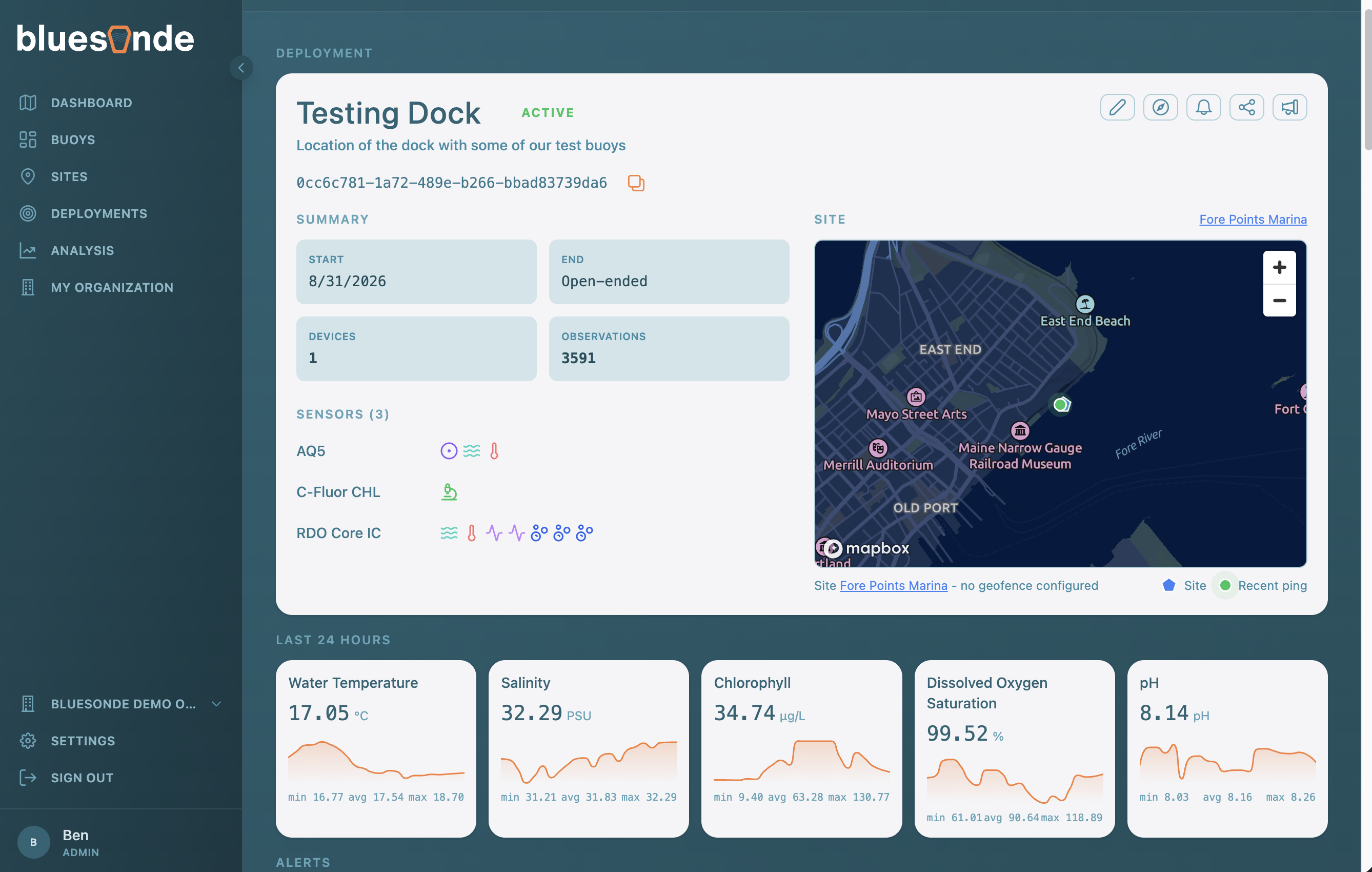Click the Observations 3591 tile
Viewport: 1372px width, 872px height.
click(669, 348)
